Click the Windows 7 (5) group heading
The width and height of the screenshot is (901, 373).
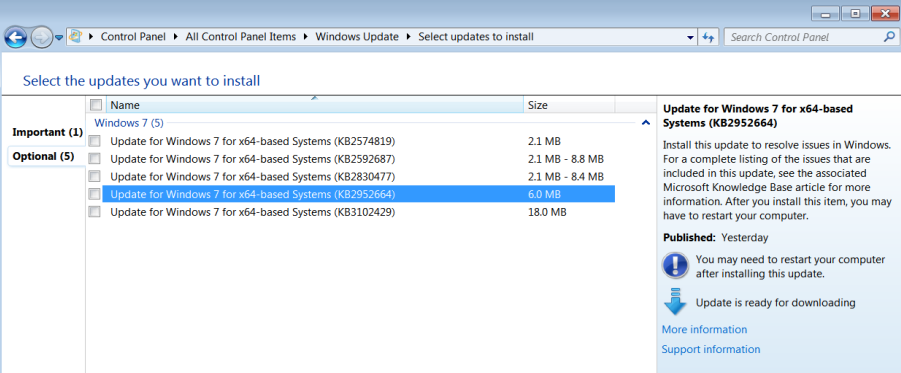coord(129,122)
